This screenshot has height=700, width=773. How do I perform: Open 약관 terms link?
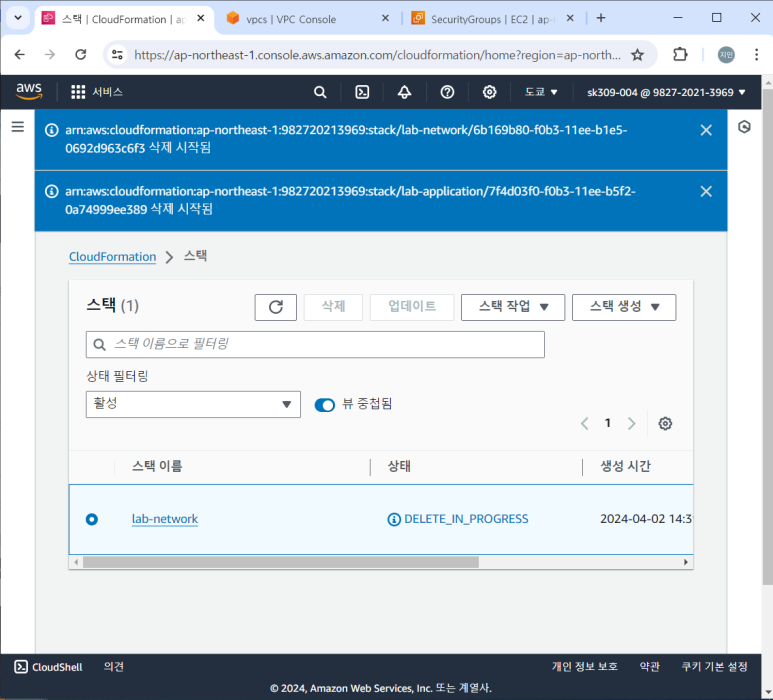(650, 666)
